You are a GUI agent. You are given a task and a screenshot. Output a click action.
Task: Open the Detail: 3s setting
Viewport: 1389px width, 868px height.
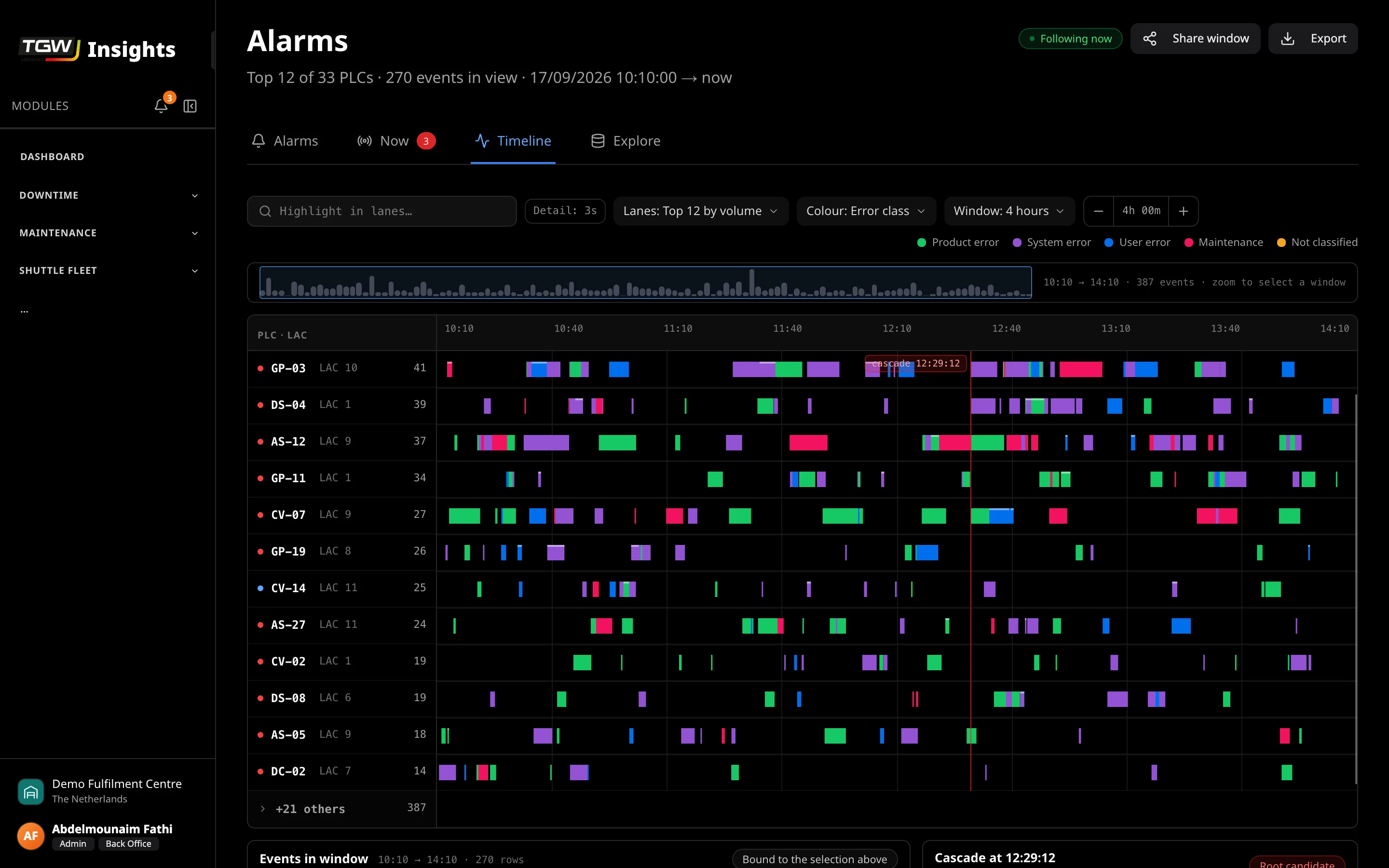click(565, 211)
